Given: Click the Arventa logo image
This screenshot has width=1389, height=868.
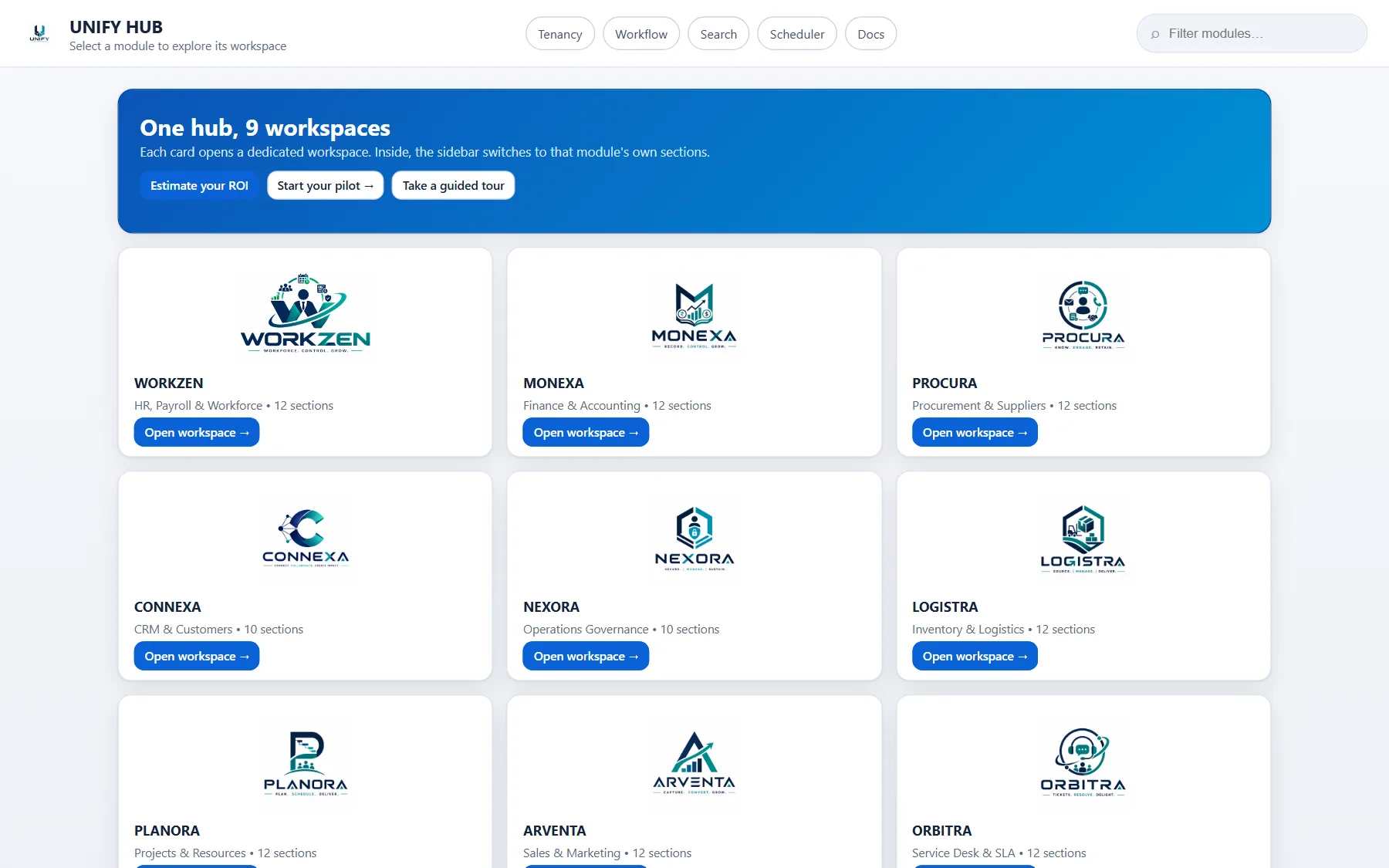Looking at the screenshot, I should coord(694,762).
